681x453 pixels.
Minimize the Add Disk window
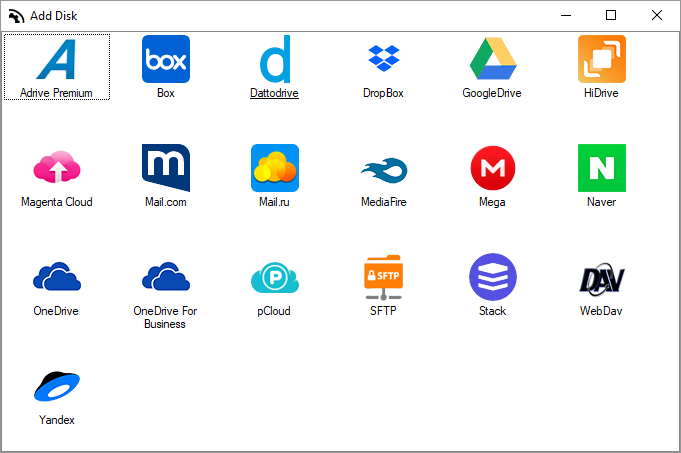point(566,16)
